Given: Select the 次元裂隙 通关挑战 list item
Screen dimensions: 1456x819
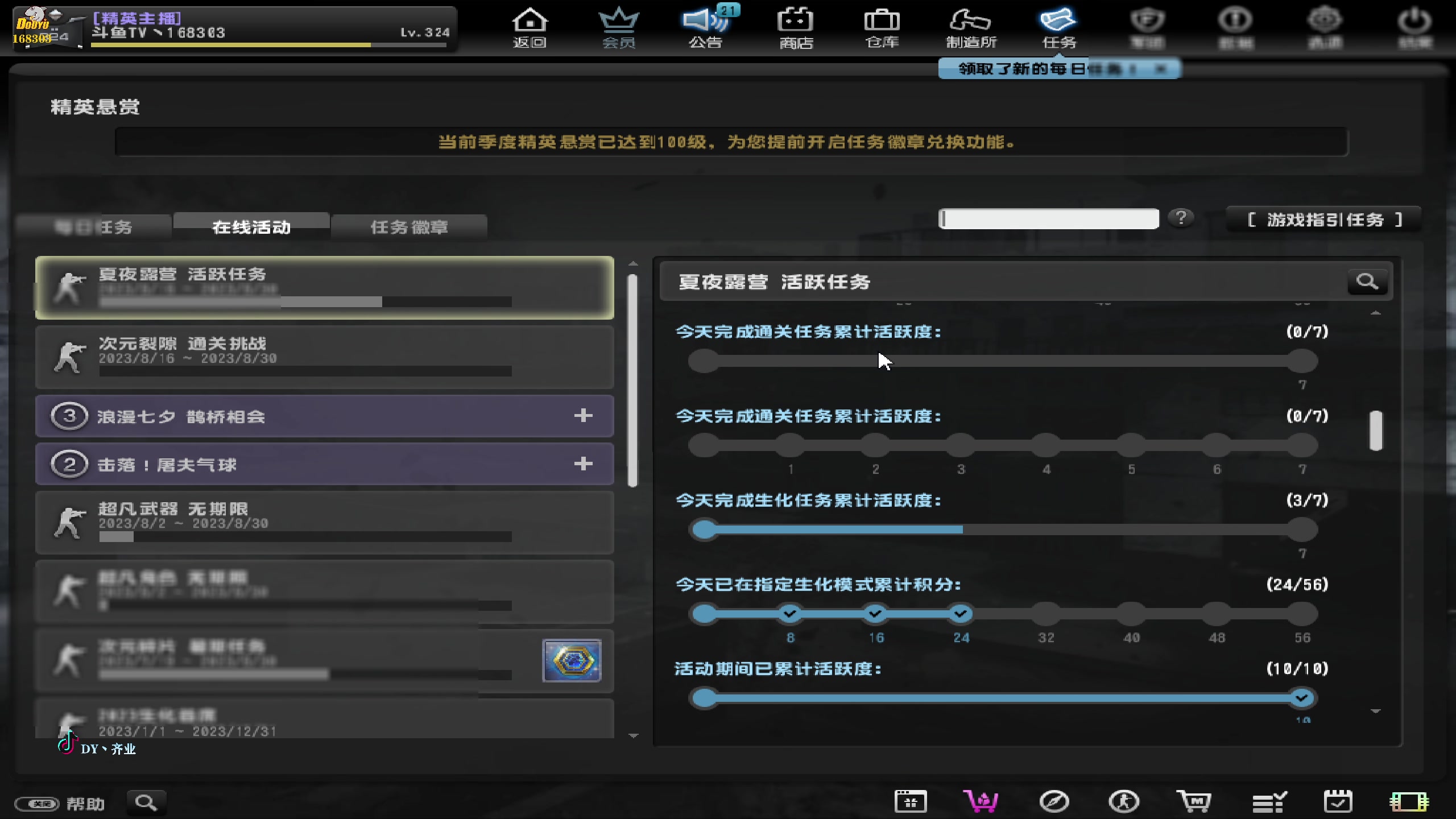Looking at the screenshot, I should click(324, 357).
